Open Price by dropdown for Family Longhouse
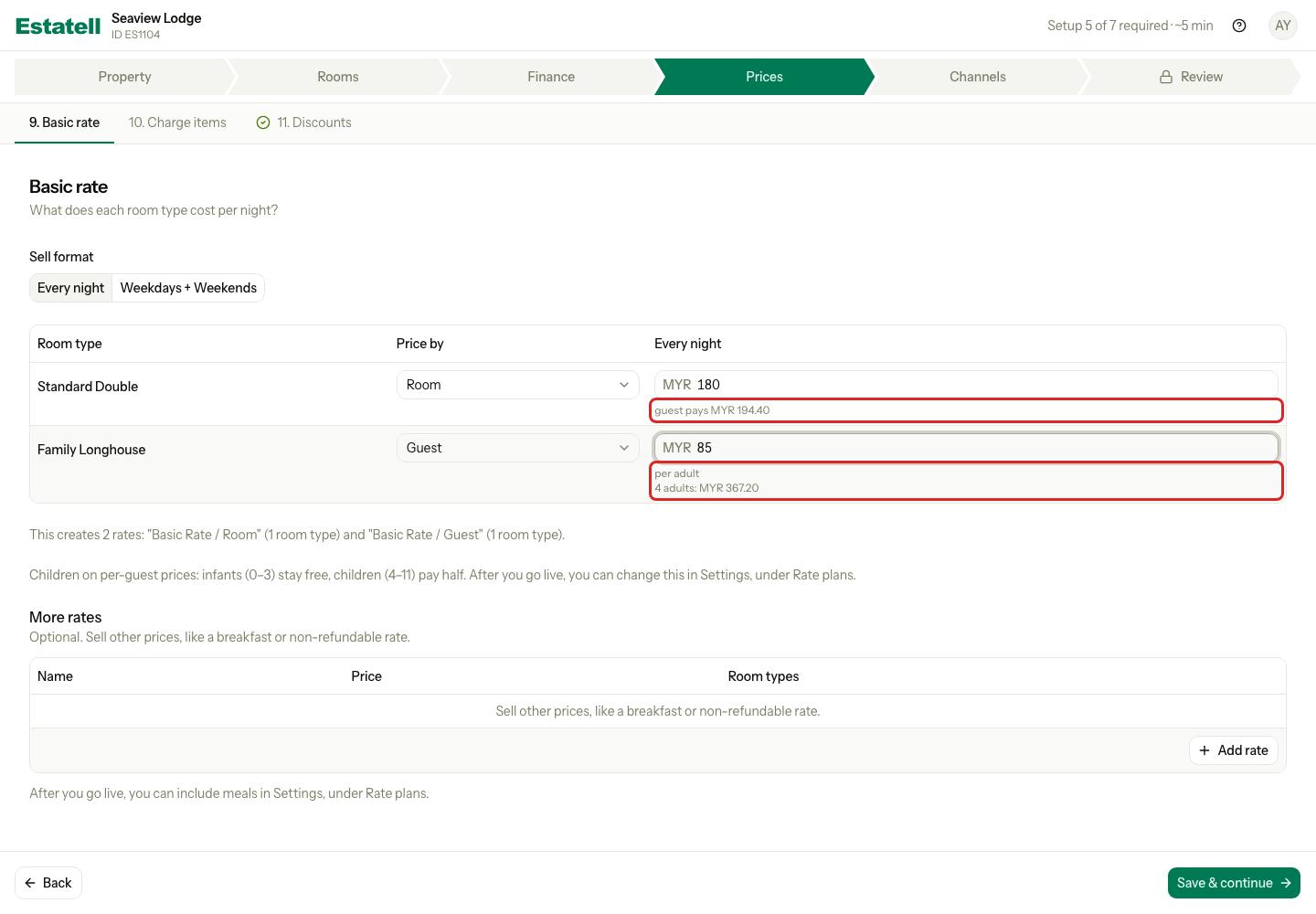 (518, 448)
